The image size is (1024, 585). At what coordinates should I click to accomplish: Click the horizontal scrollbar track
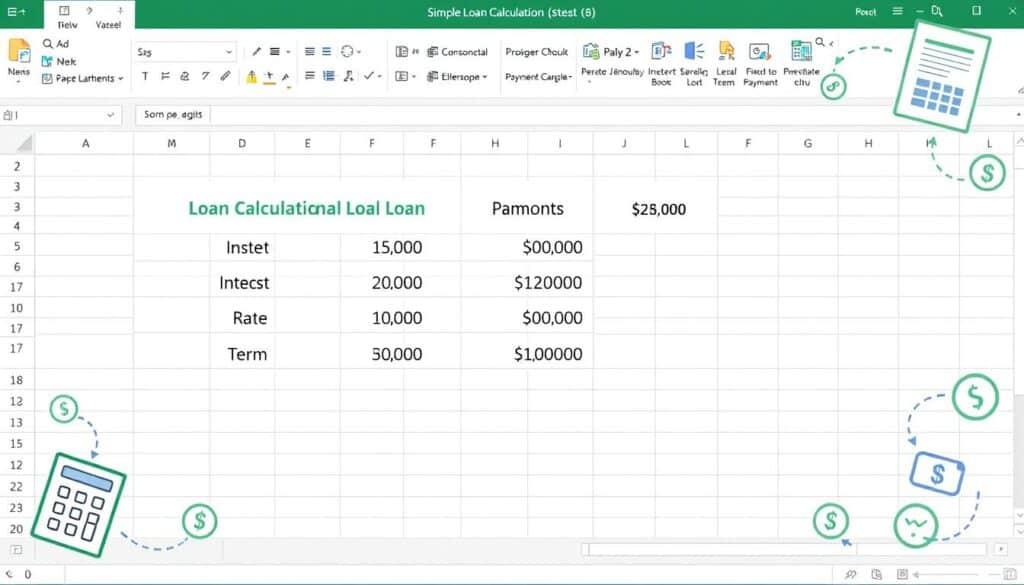(784, 549)
